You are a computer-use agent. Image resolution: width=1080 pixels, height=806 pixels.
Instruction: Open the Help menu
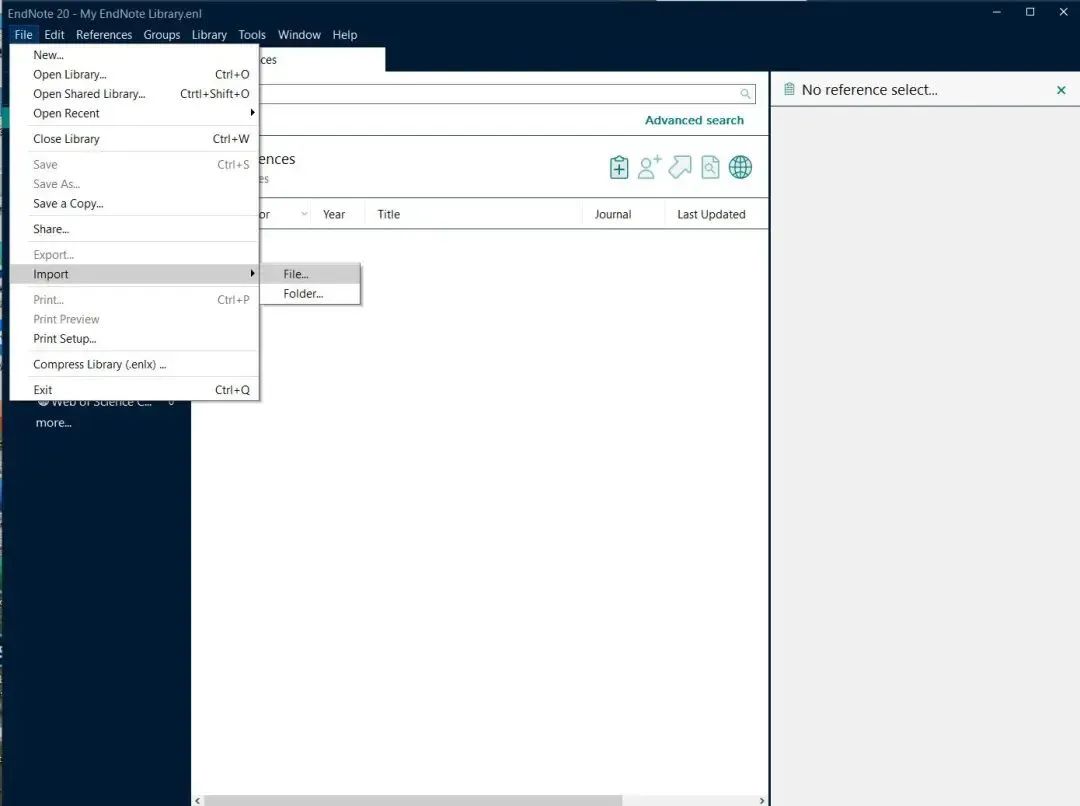pyautogui.click(x=345, y=34)
